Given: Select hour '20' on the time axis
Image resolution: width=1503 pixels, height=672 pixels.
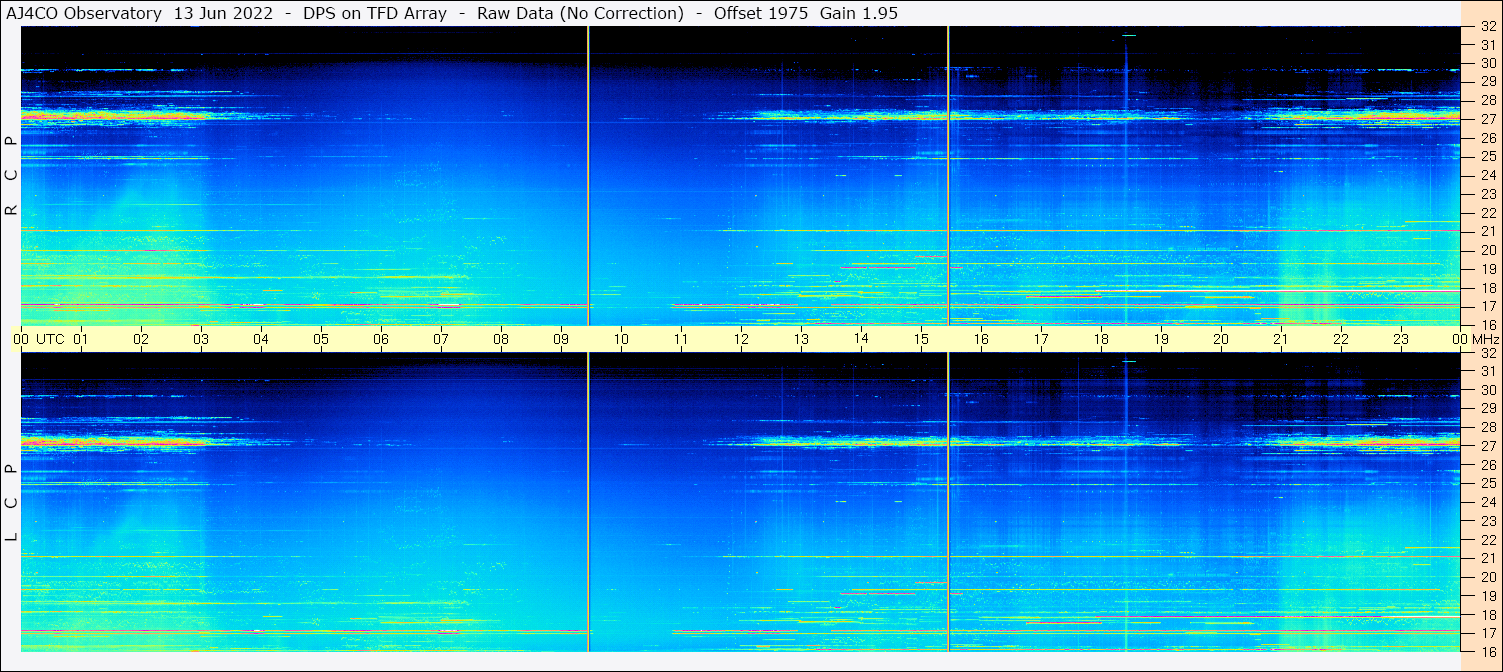Looking at the screenshot, I should click(1221, 339).
